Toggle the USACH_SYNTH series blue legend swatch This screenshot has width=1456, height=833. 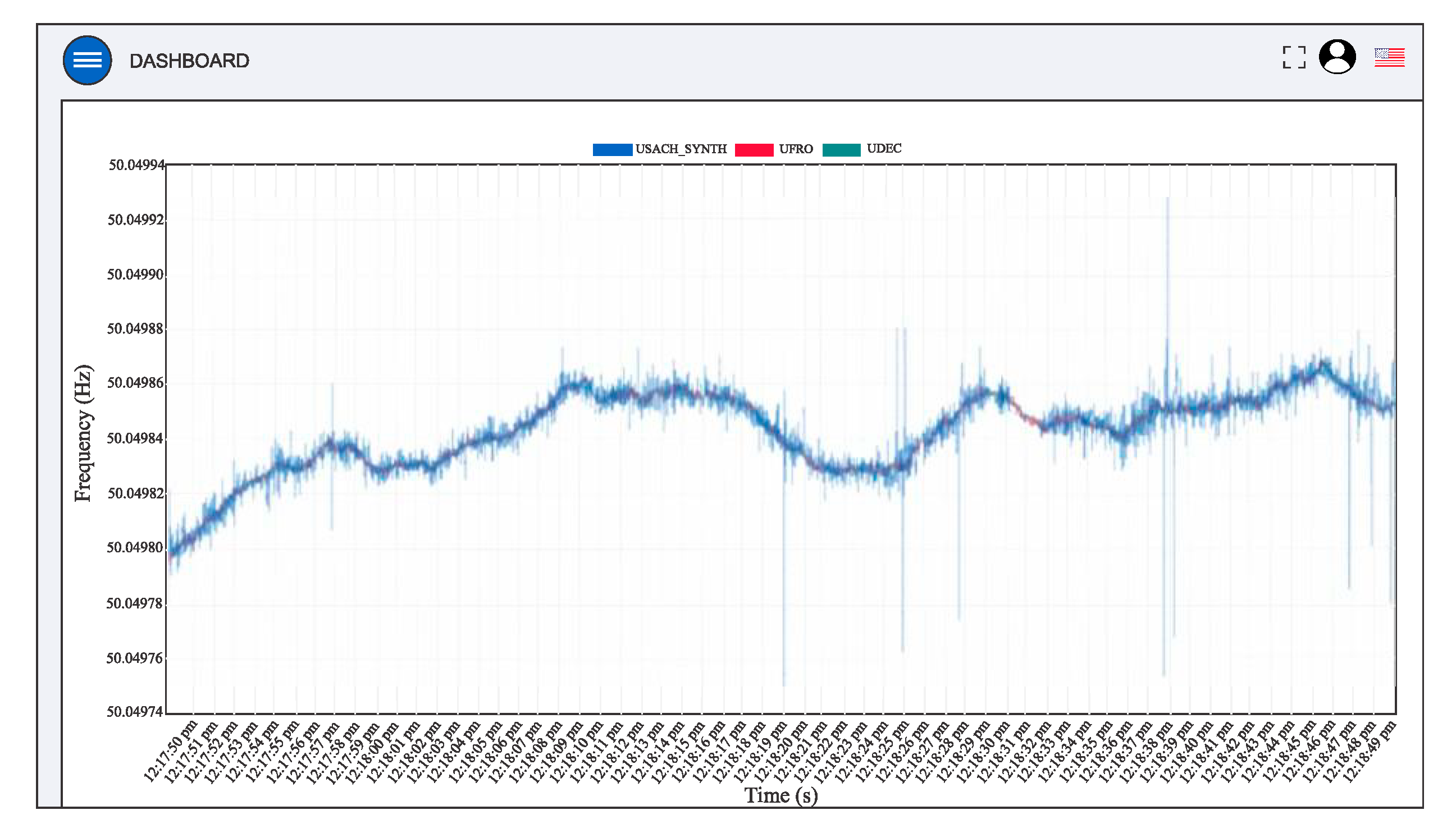pyautogui.click(x=612, y=149)
